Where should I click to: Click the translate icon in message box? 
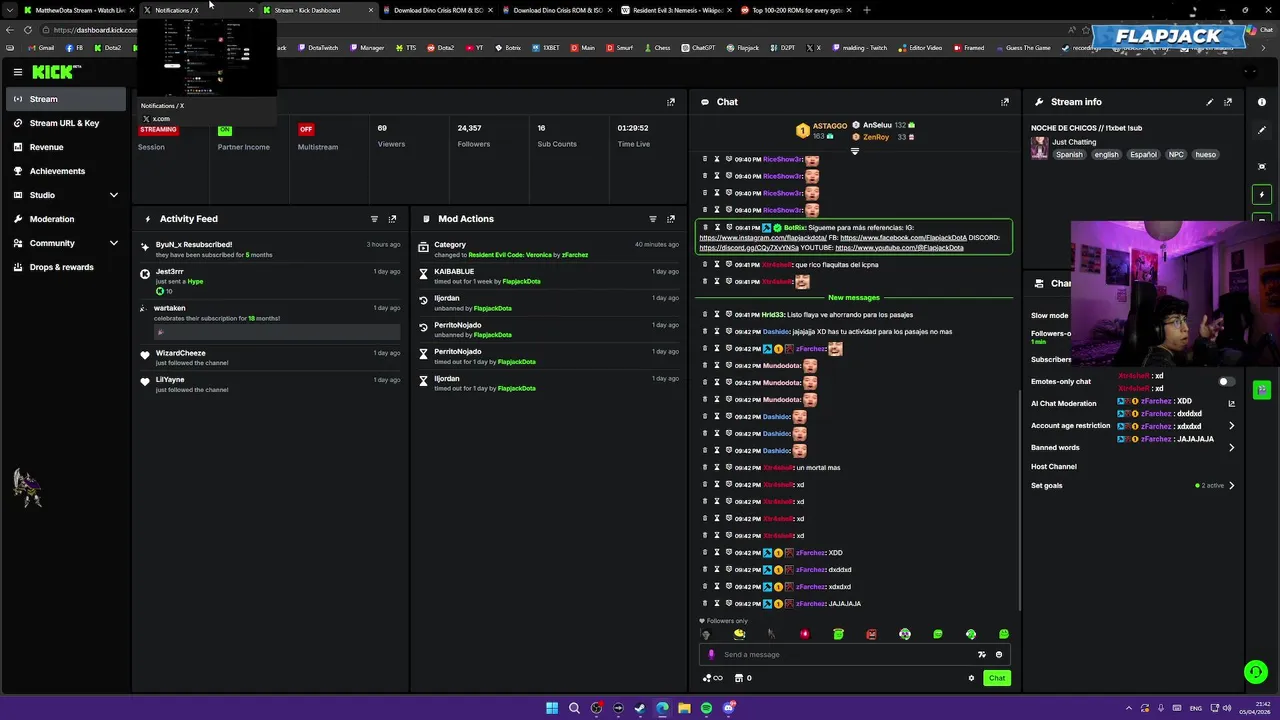click(981, 654)
